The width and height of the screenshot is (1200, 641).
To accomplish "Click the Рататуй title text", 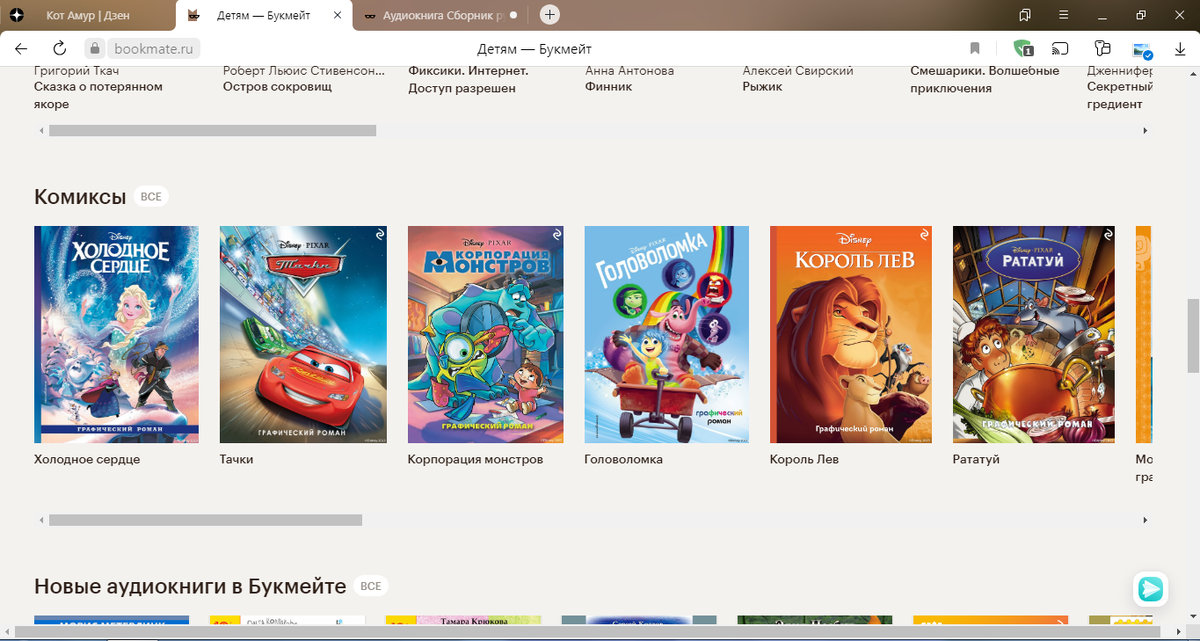I will click(x=976, y=460).
